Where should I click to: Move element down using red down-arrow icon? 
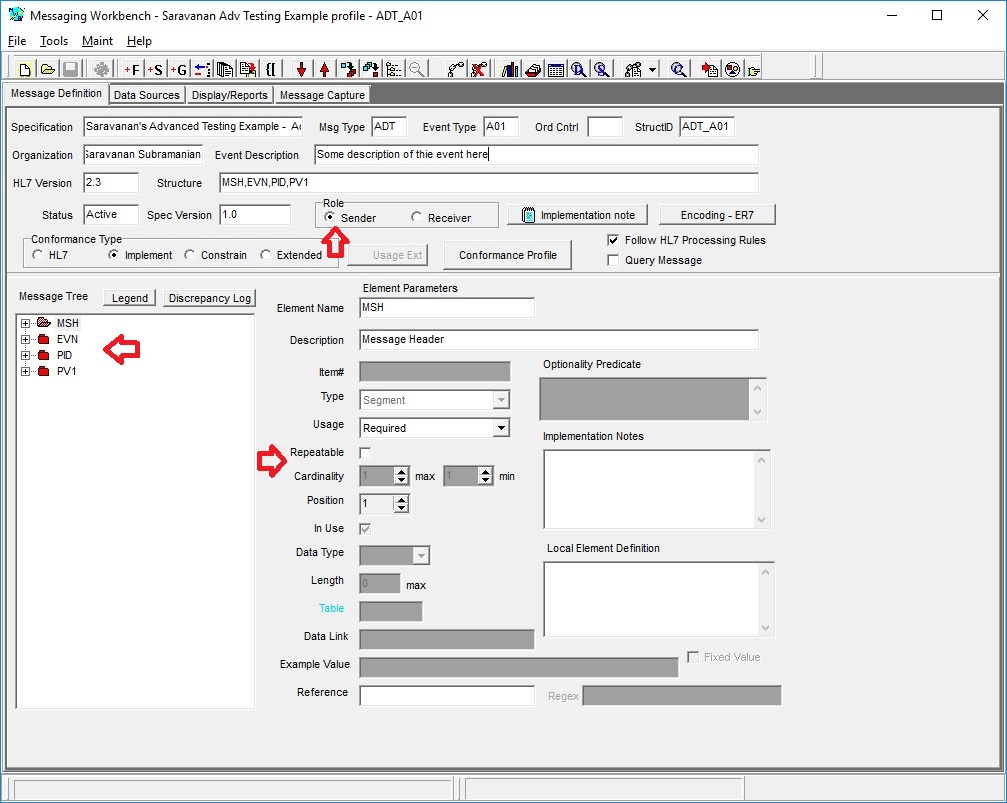tap(302, 68)
